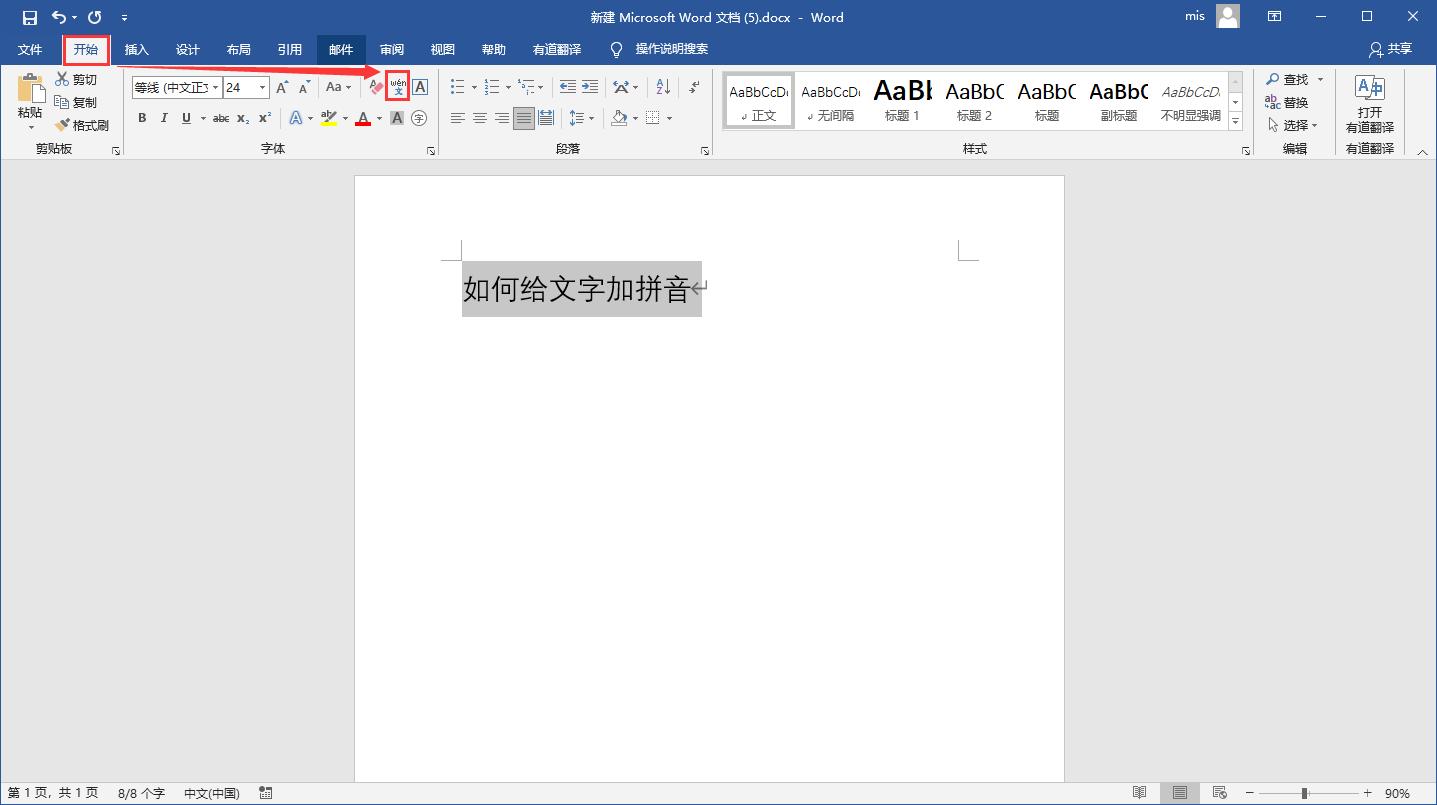Sort the paragraph with A-Z icon
The height and width of the screenshot is (805, 1437).
pyautogui.click(x=661, y=87)
